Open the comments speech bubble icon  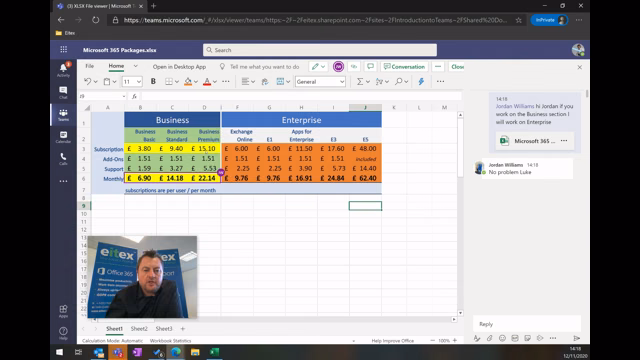coord(370,67)
